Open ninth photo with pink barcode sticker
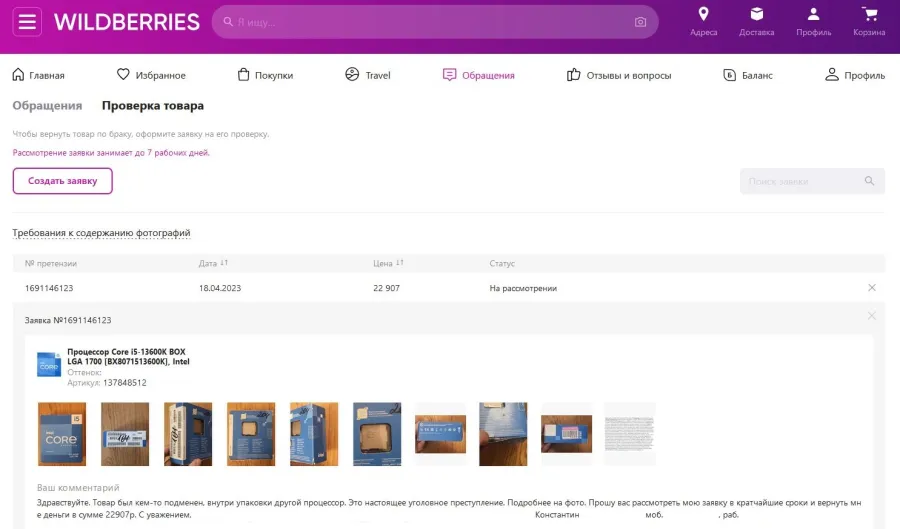 (567, 434)
